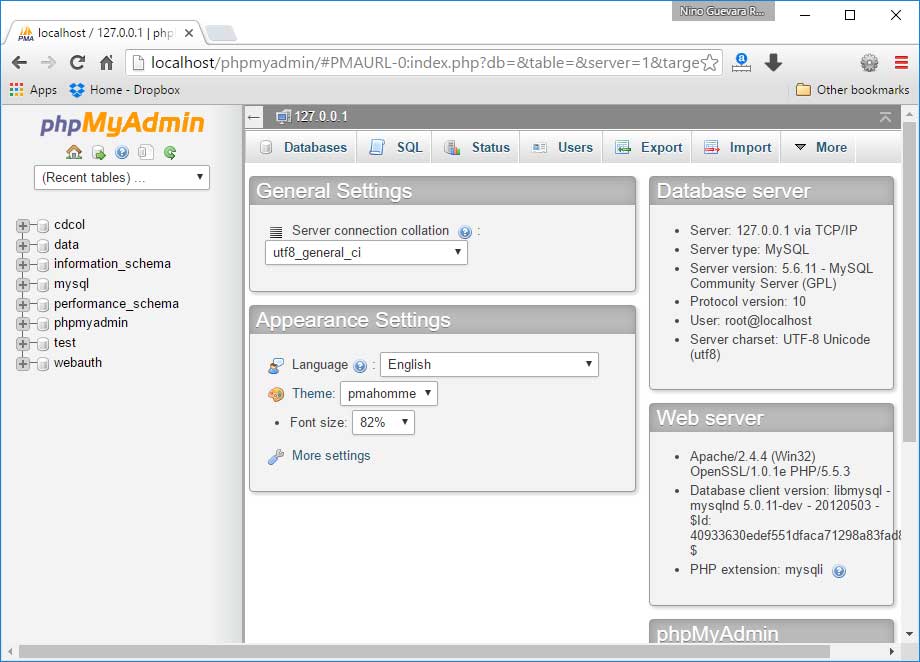Close the localhost / 127.0.0.1 browser tab
Screen dimensions: 920x662
(x=189, y=33)
